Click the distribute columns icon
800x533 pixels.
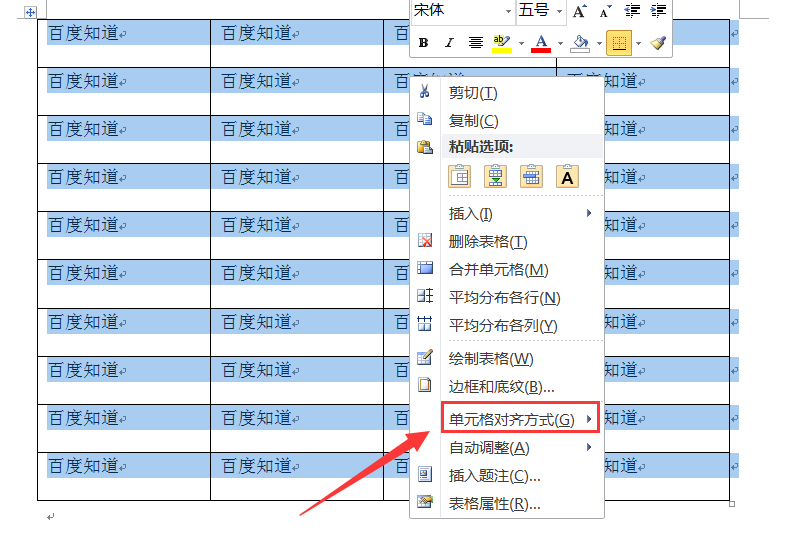424,323
